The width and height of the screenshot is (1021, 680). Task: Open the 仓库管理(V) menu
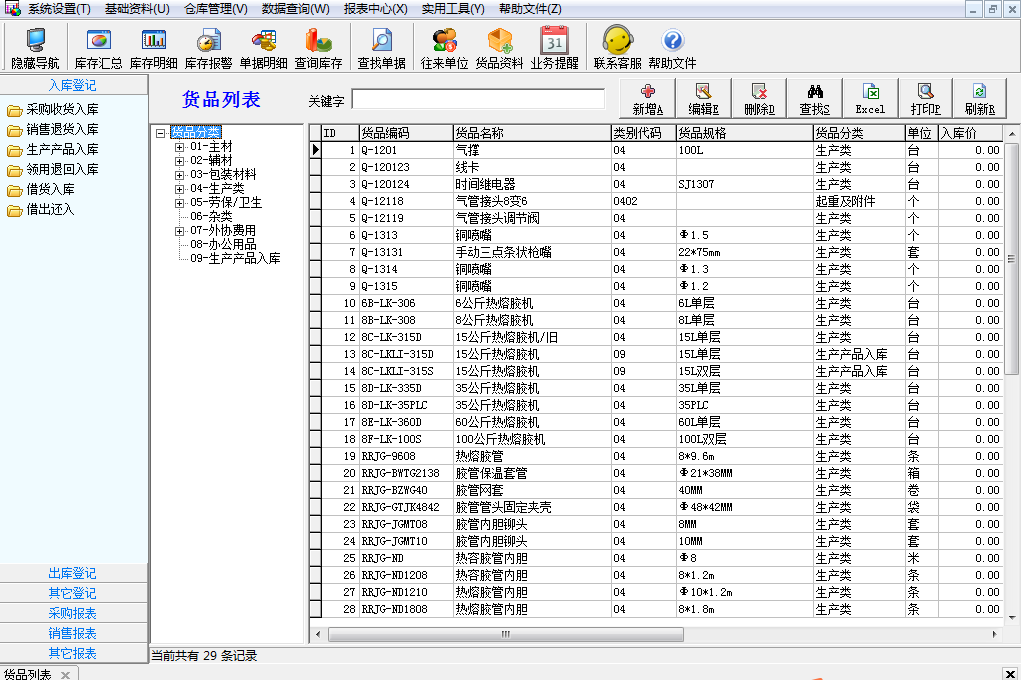point(216,9)
